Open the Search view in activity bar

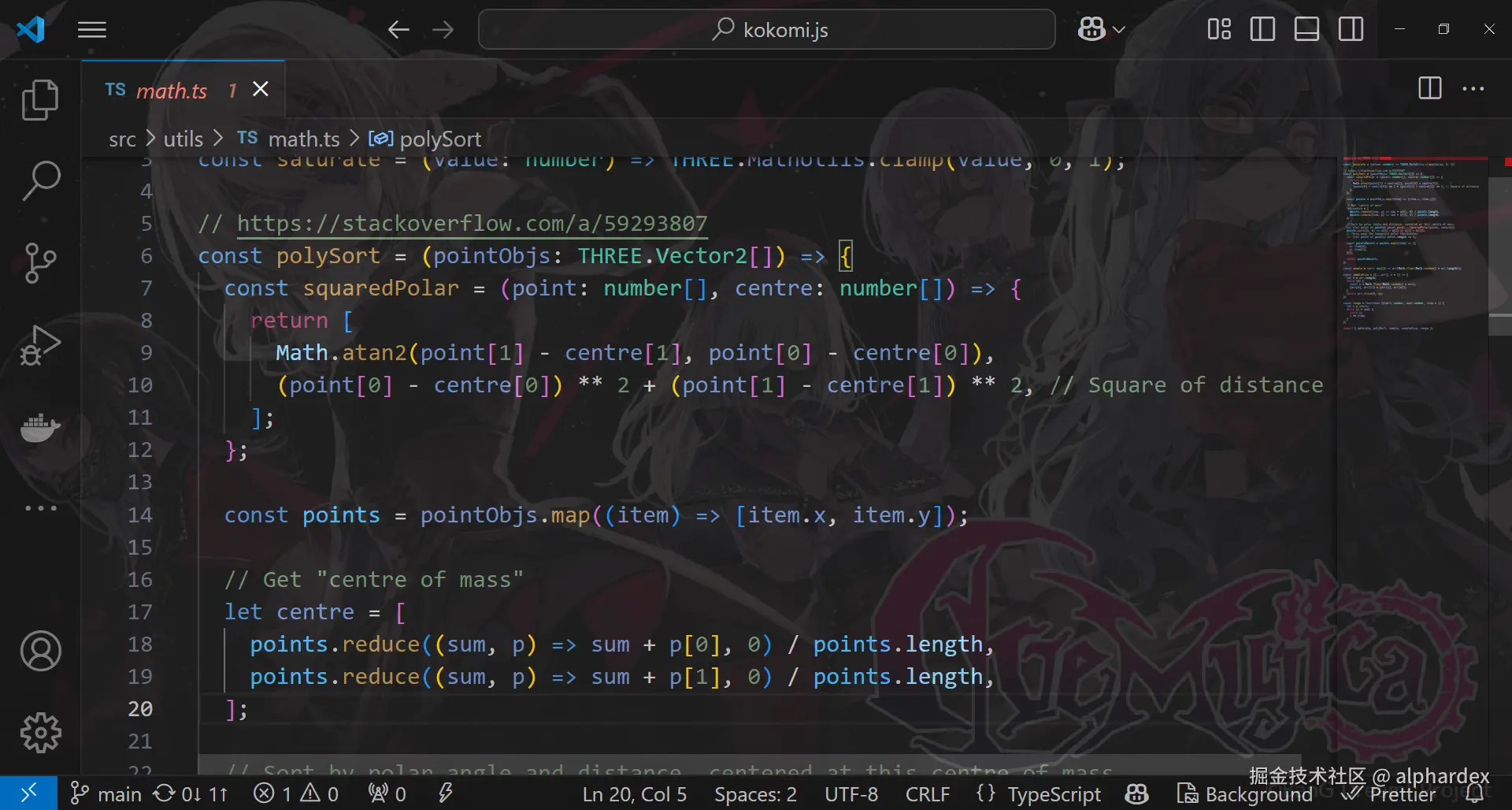click(40, 180)
